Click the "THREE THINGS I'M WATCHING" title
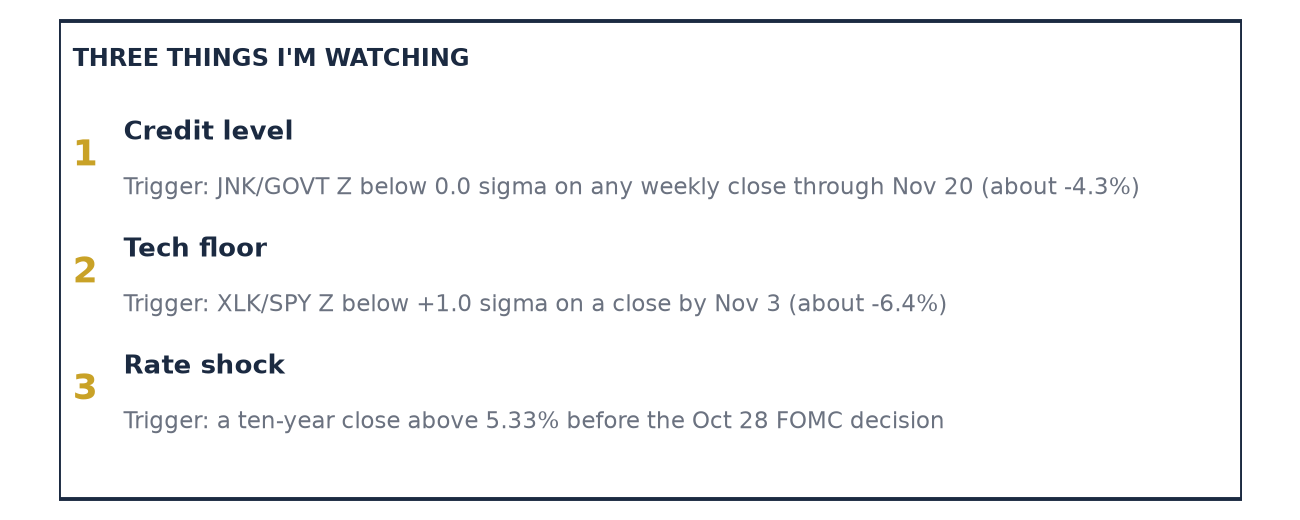This screenshot has width=1300, height=520. click(x=271, y=59)
